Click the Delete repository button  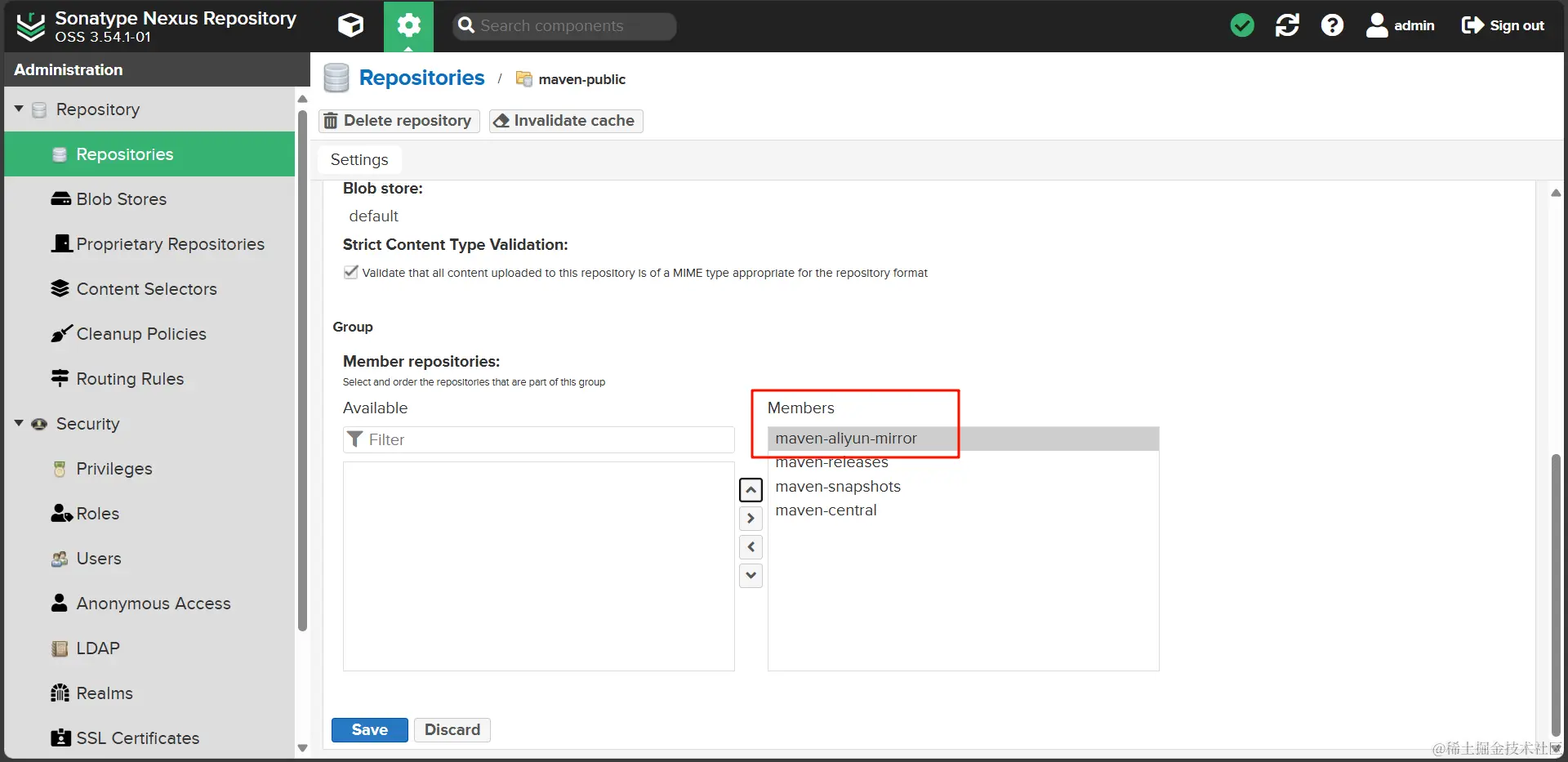click(x=399, y=121)
